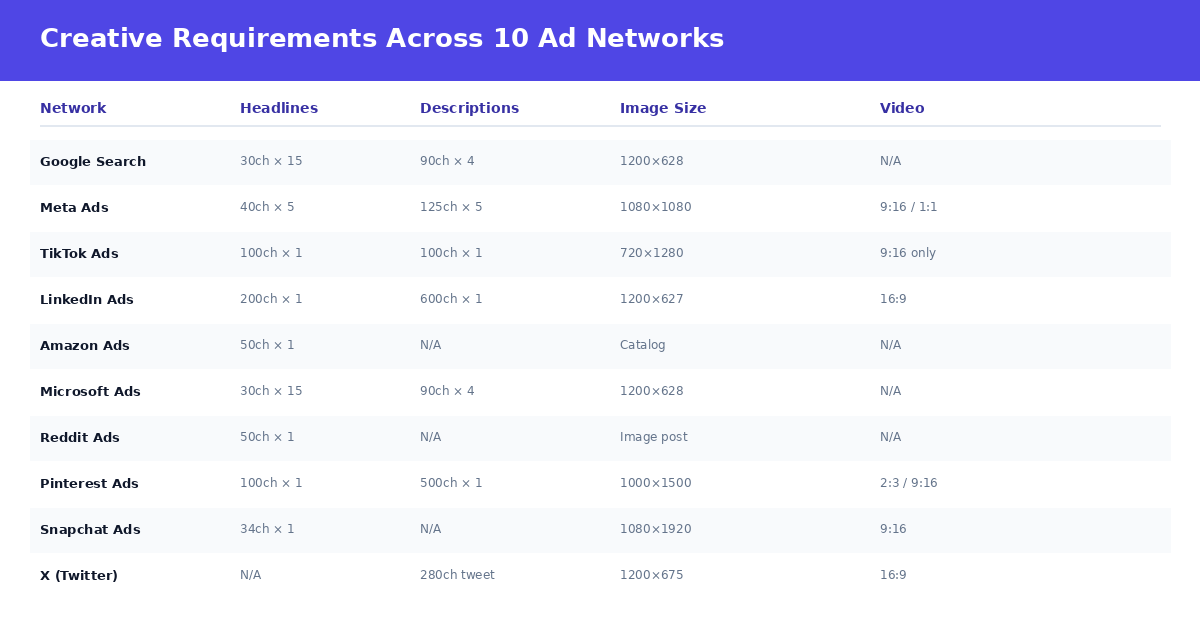Image resolution: width=1200 pixels, height=630 pixels.
Task: Select the TikTok Ads row name
Action: 79,254
